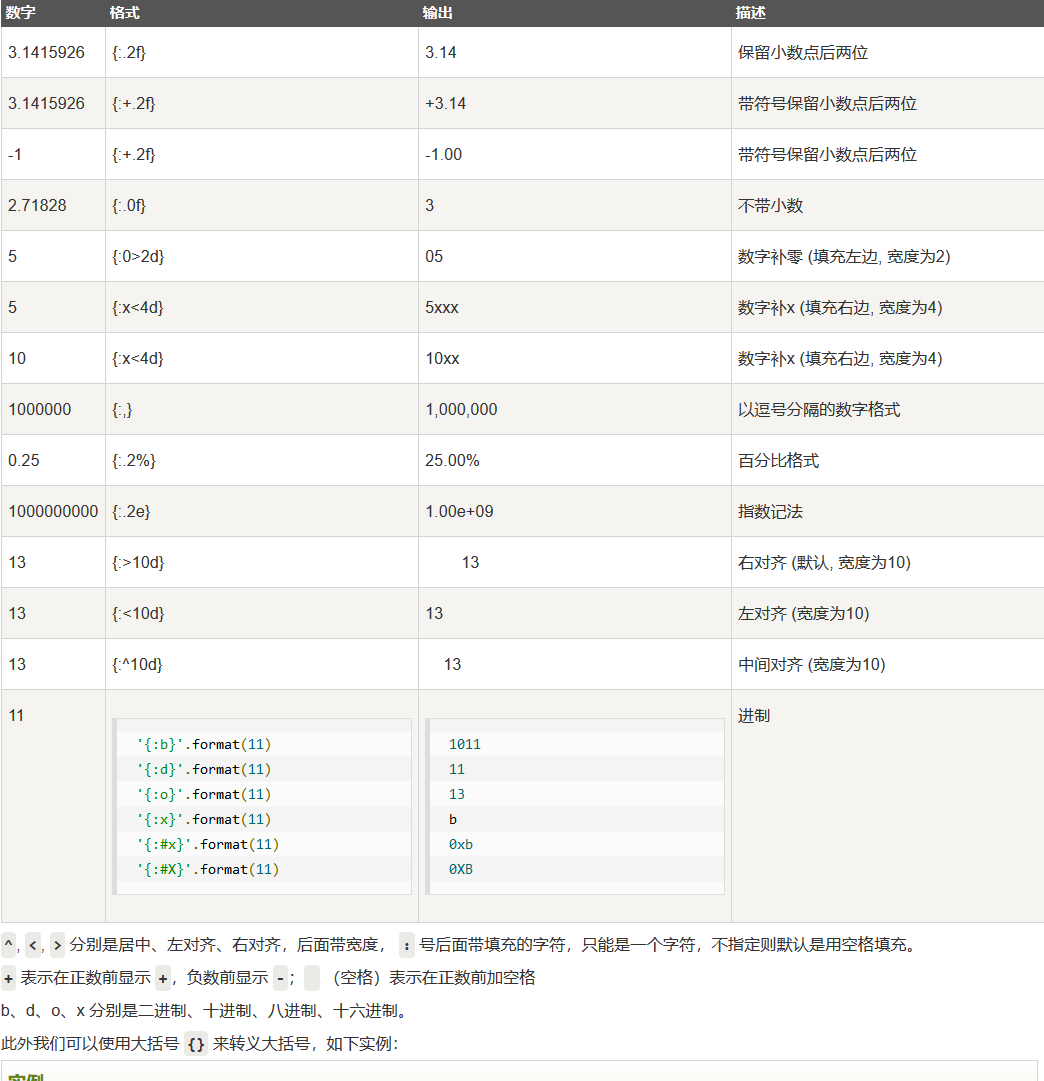Click the description 以逗号分隔的数字格式

point(819,410)
